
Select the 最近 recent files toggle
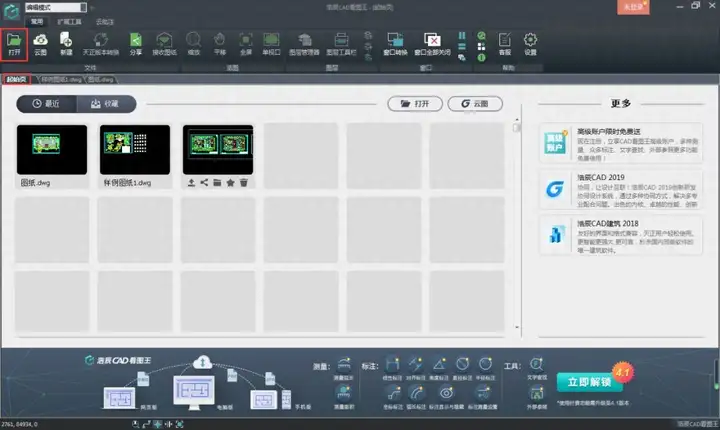pyautogui.click(x=46, y=104)
